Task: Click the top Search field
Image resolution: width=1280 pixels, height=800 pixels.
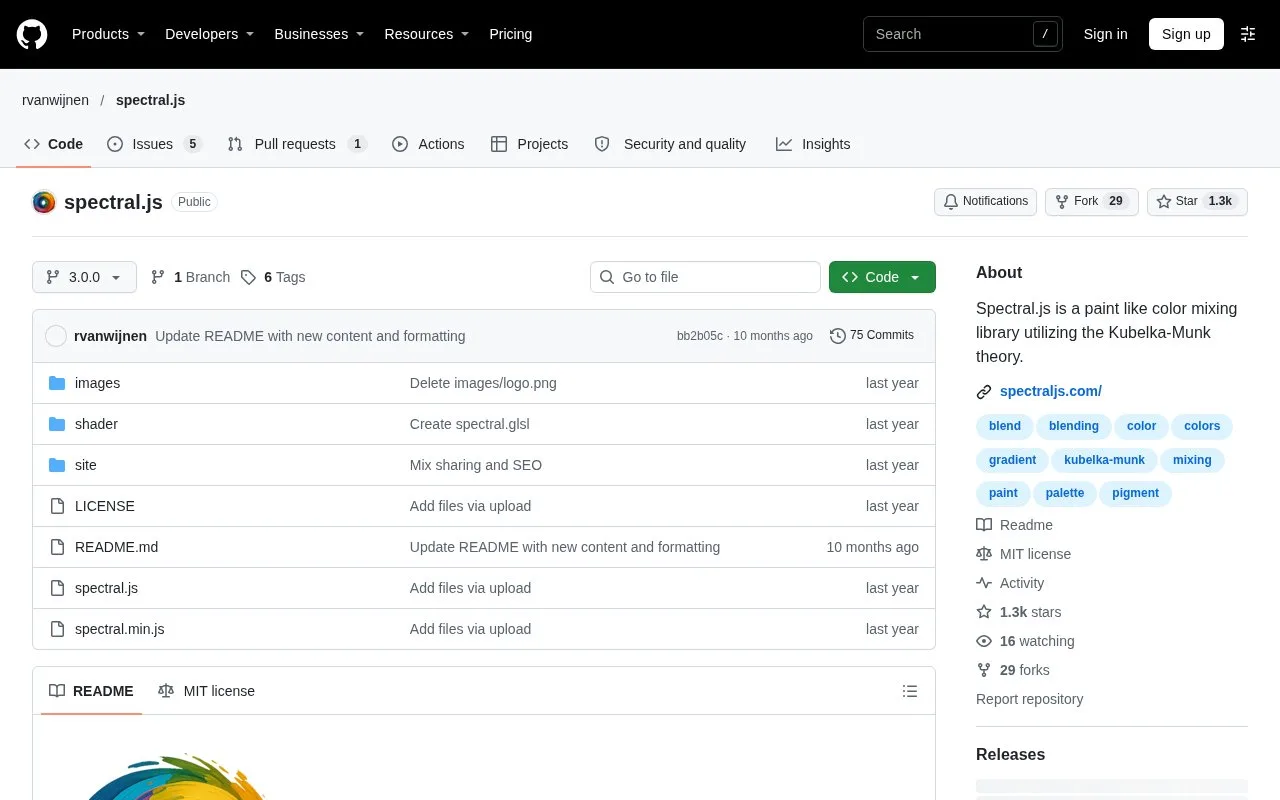Action: tap(962, 34)
